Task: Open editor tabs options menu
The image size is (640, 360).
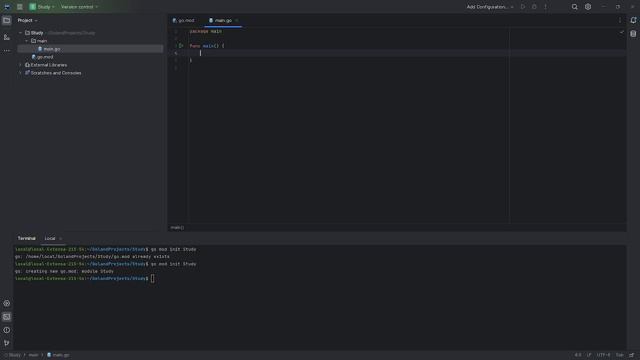Action: point(620,20)
